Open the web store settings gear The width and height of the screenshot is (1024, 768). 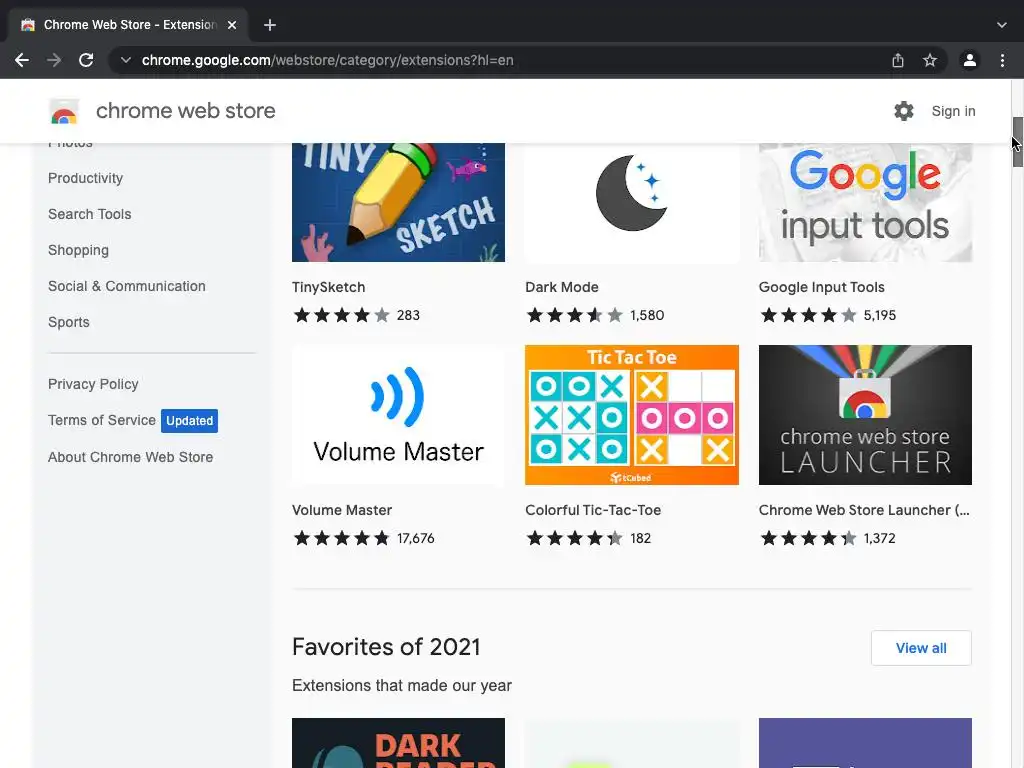pyautogui.click(x=904, y=111)
